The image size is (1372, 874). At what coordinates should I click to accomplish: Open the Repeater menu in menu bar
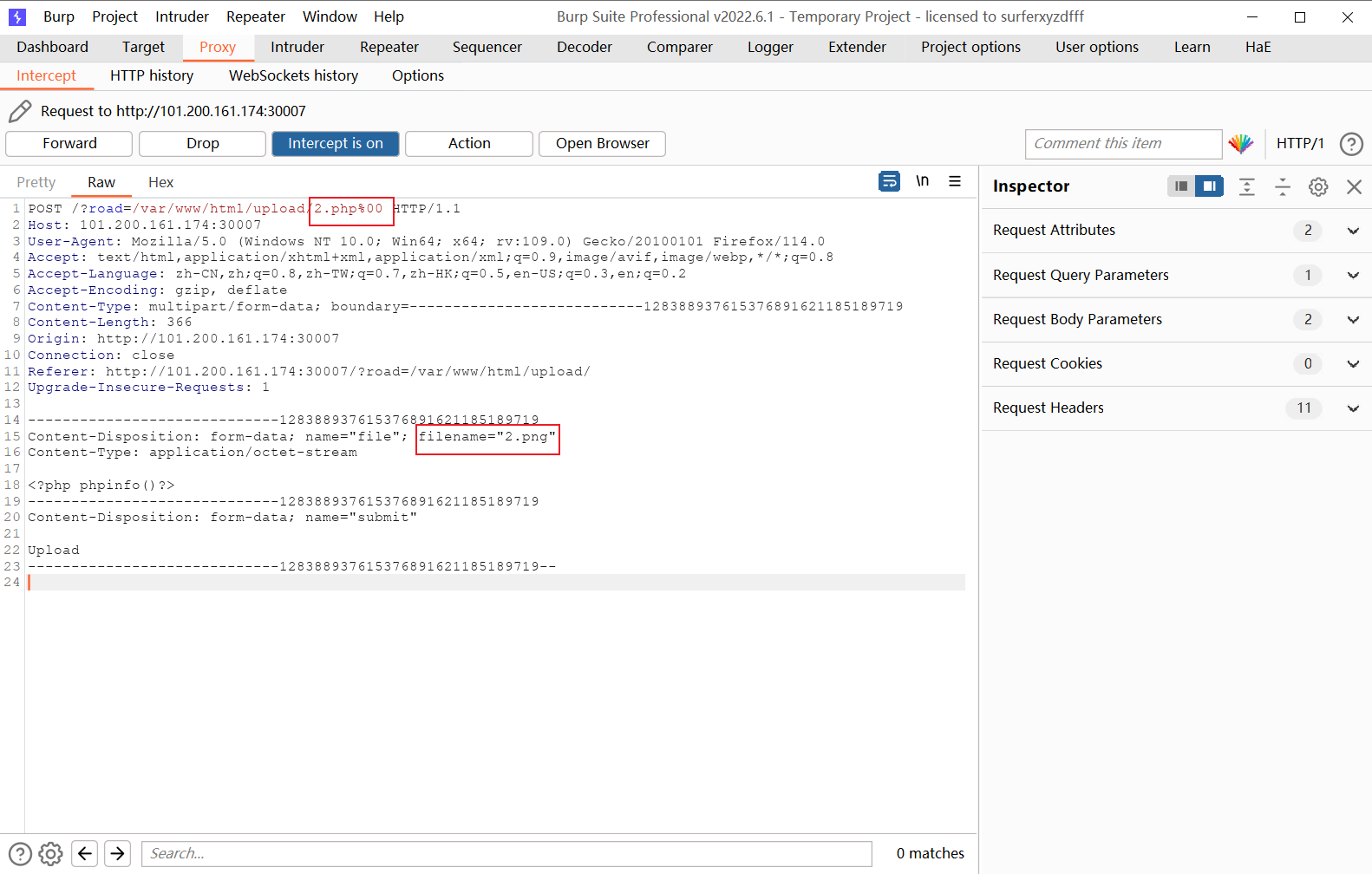click(x=256, y=16)
